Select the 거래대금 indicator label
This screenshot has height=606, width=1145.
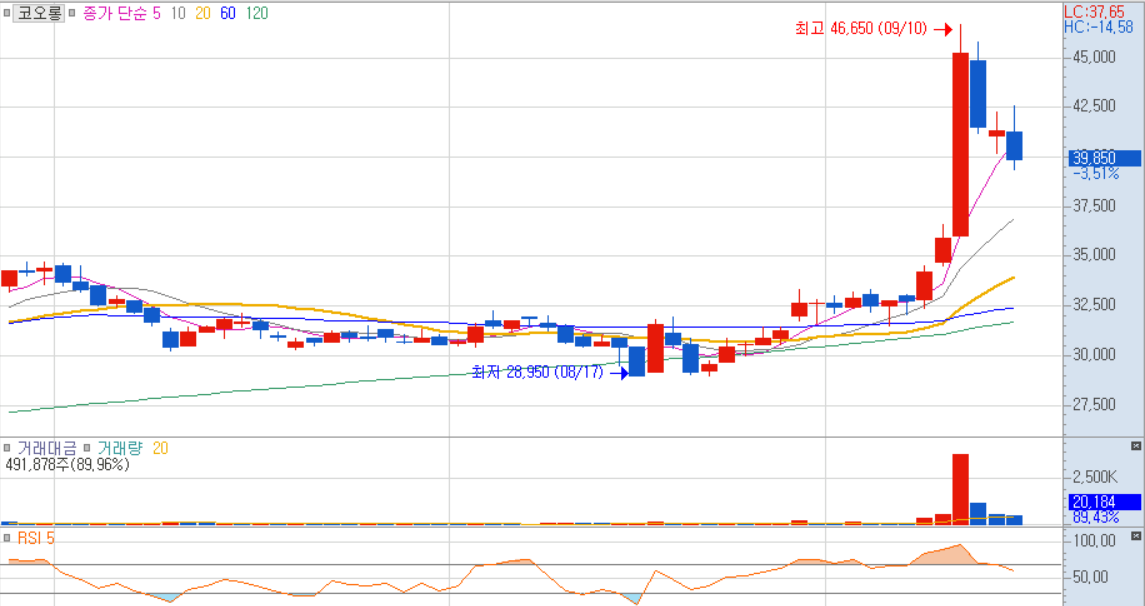click(45, 448)
